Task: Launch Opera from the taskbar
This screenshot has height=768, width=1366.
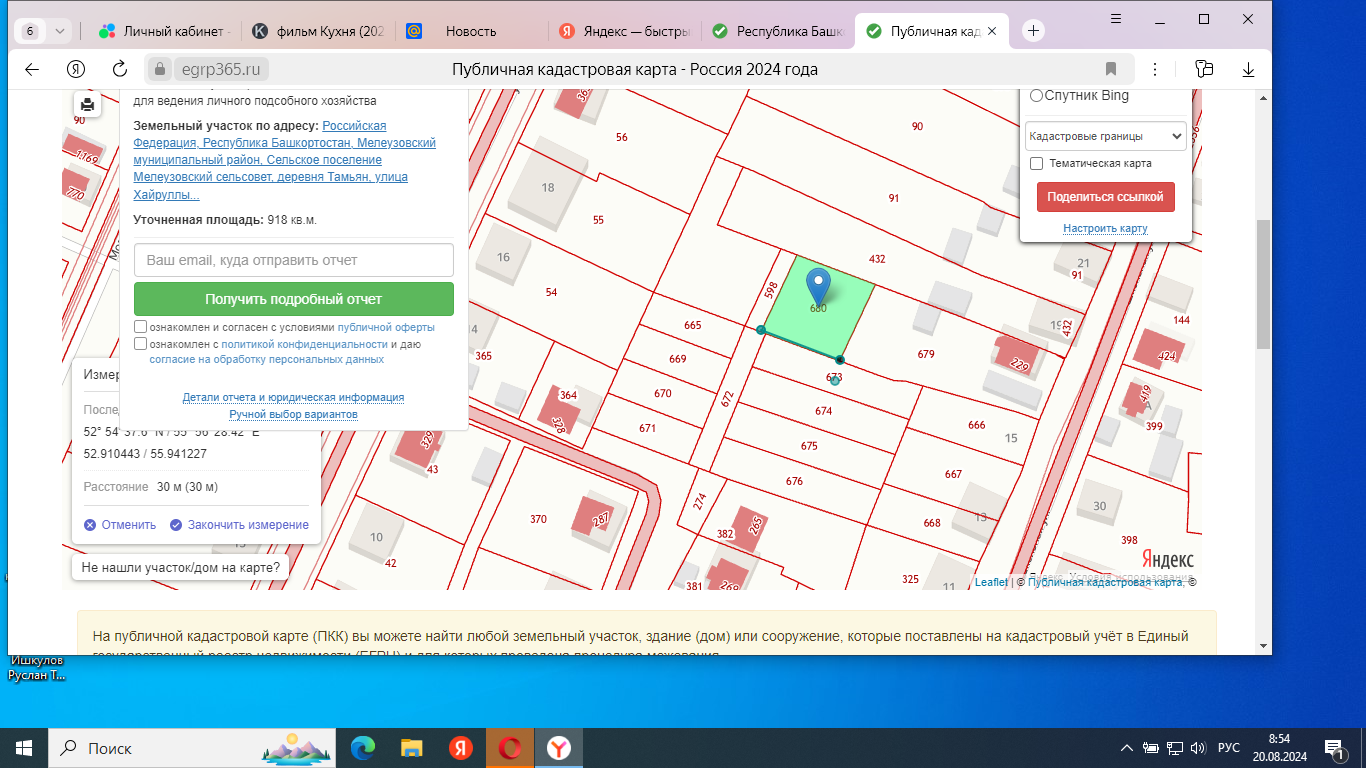Action: coord(510,748)
